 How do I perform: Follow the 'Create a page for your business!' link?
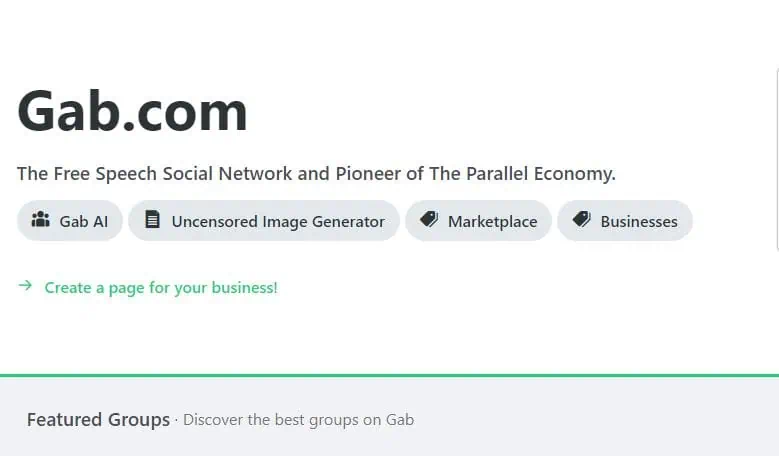click(x=161, y=288)
